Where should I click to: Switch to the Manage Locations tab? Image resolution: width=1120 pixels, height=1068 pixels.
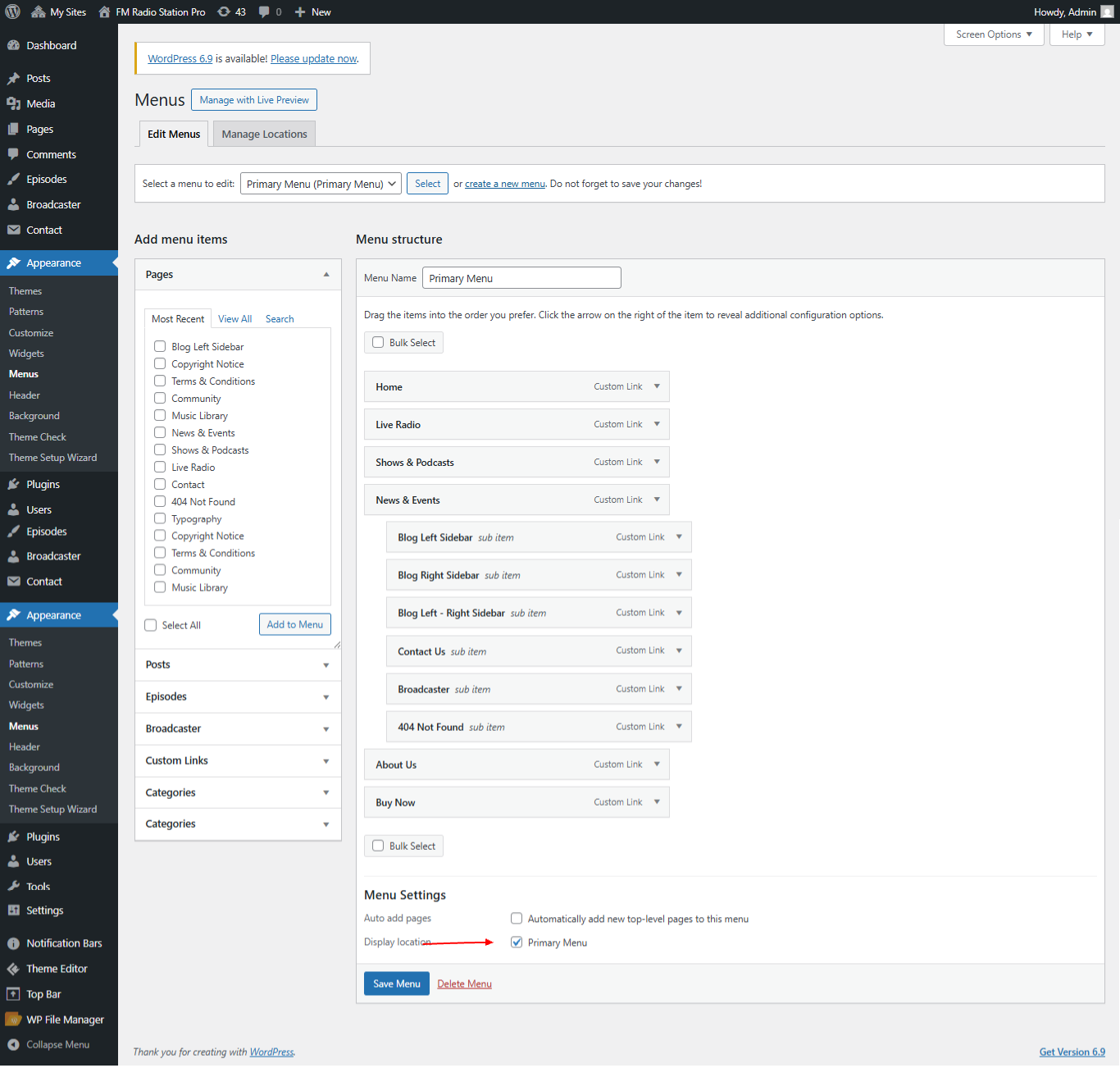pyautogui.click(x=264, y=134)
